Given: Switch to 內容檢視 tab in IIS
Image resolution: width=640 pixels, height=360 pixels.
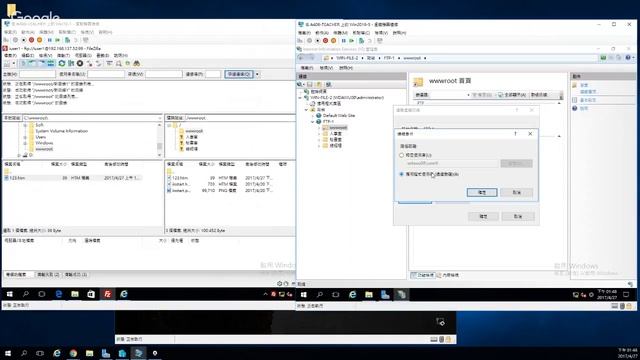Looking at the screenshot, I should point(448,275).
